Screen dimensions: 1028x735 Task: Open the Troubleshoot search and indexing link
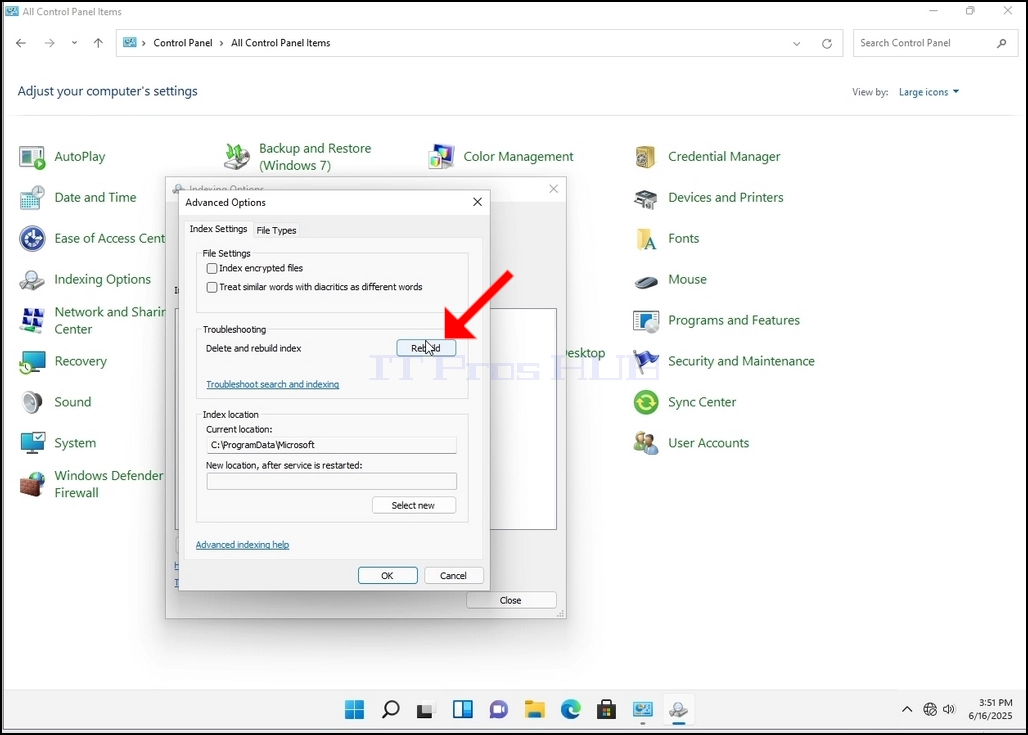tap(273, 384)
